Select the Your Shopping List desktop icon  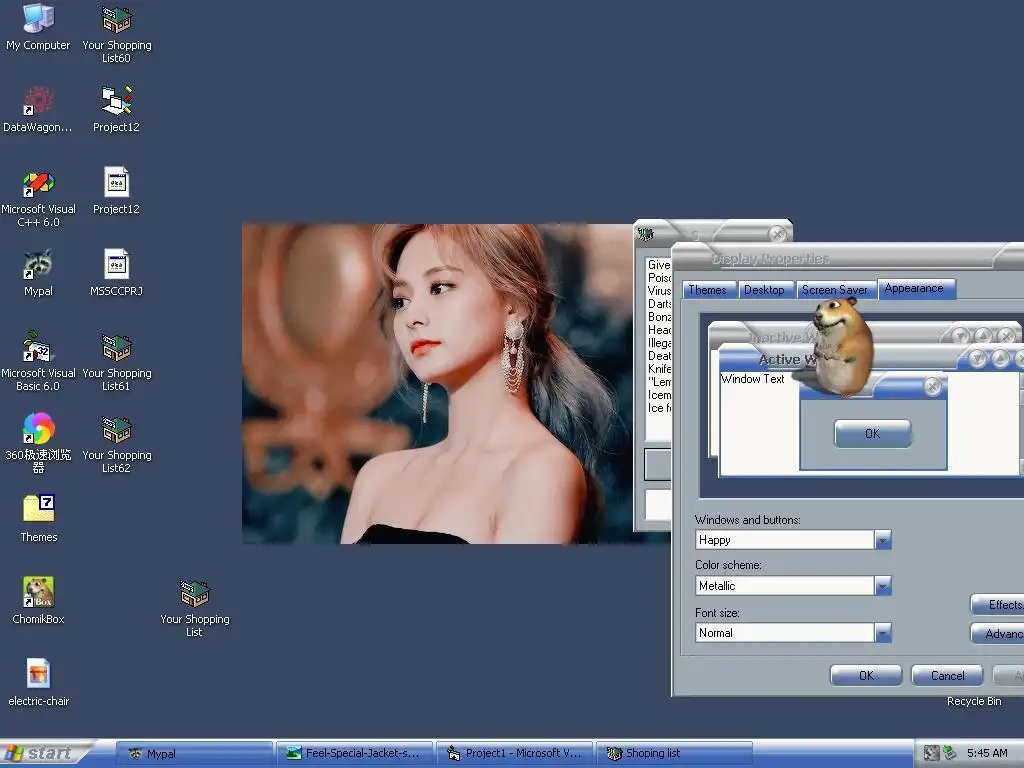[x=195, y=607]
